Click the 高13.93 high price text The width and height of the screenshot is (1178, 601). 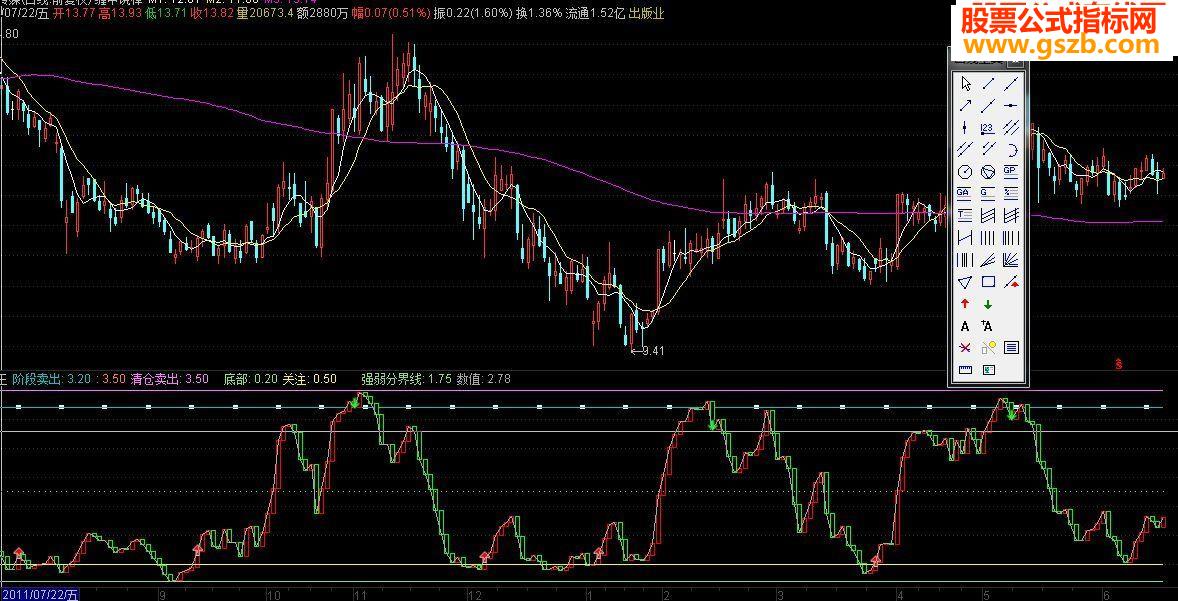(120, 13)
